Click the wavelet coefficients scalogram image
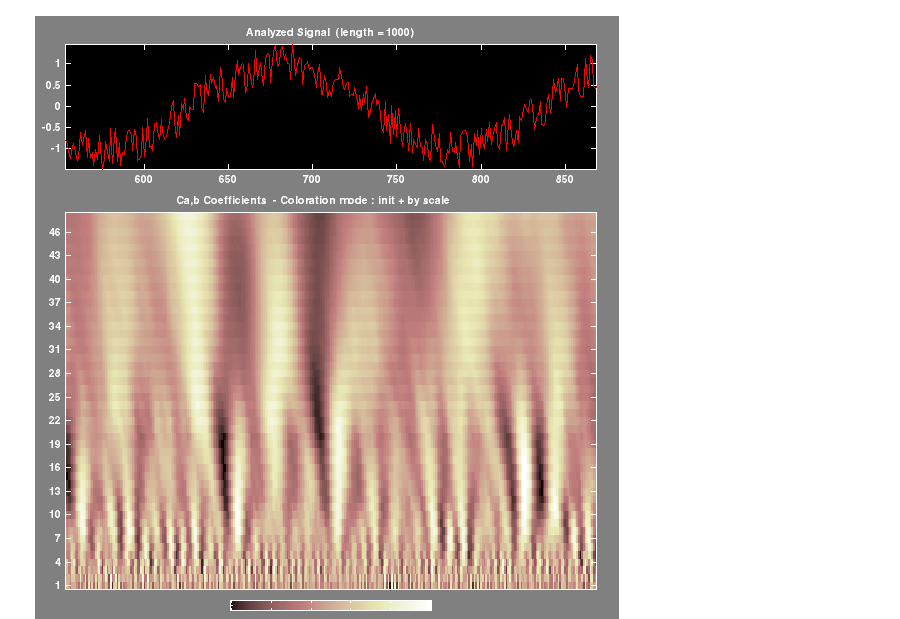This screenshot has height=619, width=900. point(331,401)
